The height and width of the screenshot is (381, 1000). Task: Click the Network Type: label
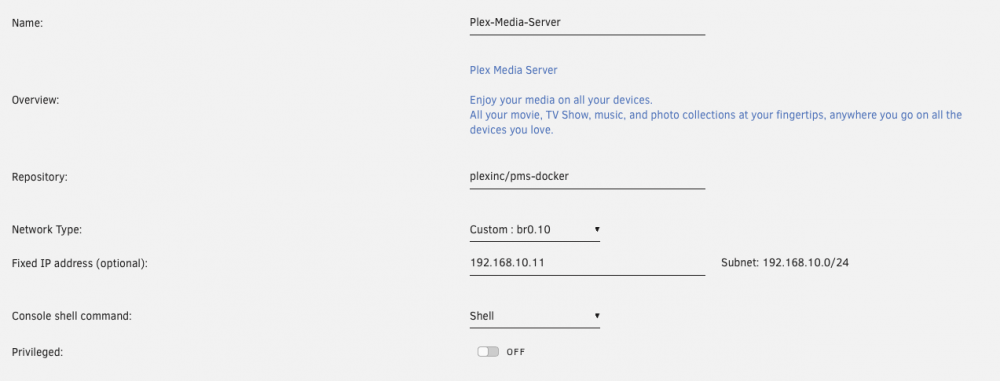tap(47, 229)
